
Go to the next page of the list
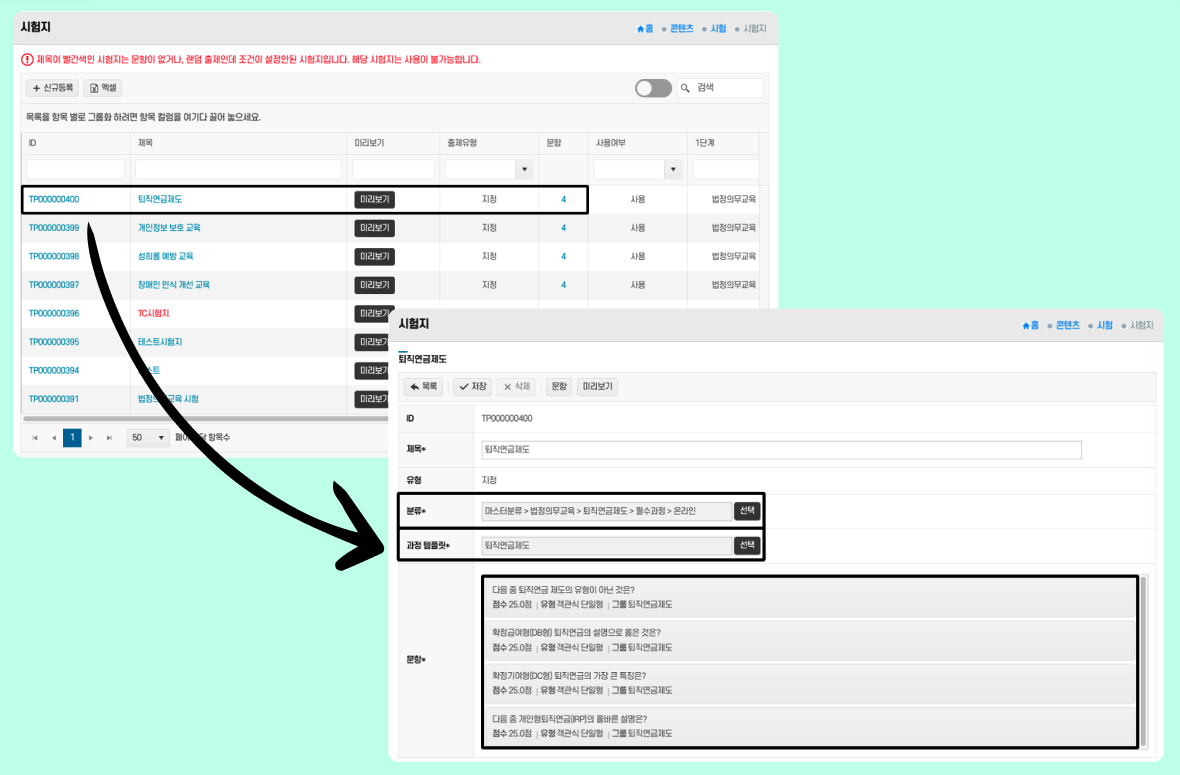91,438
